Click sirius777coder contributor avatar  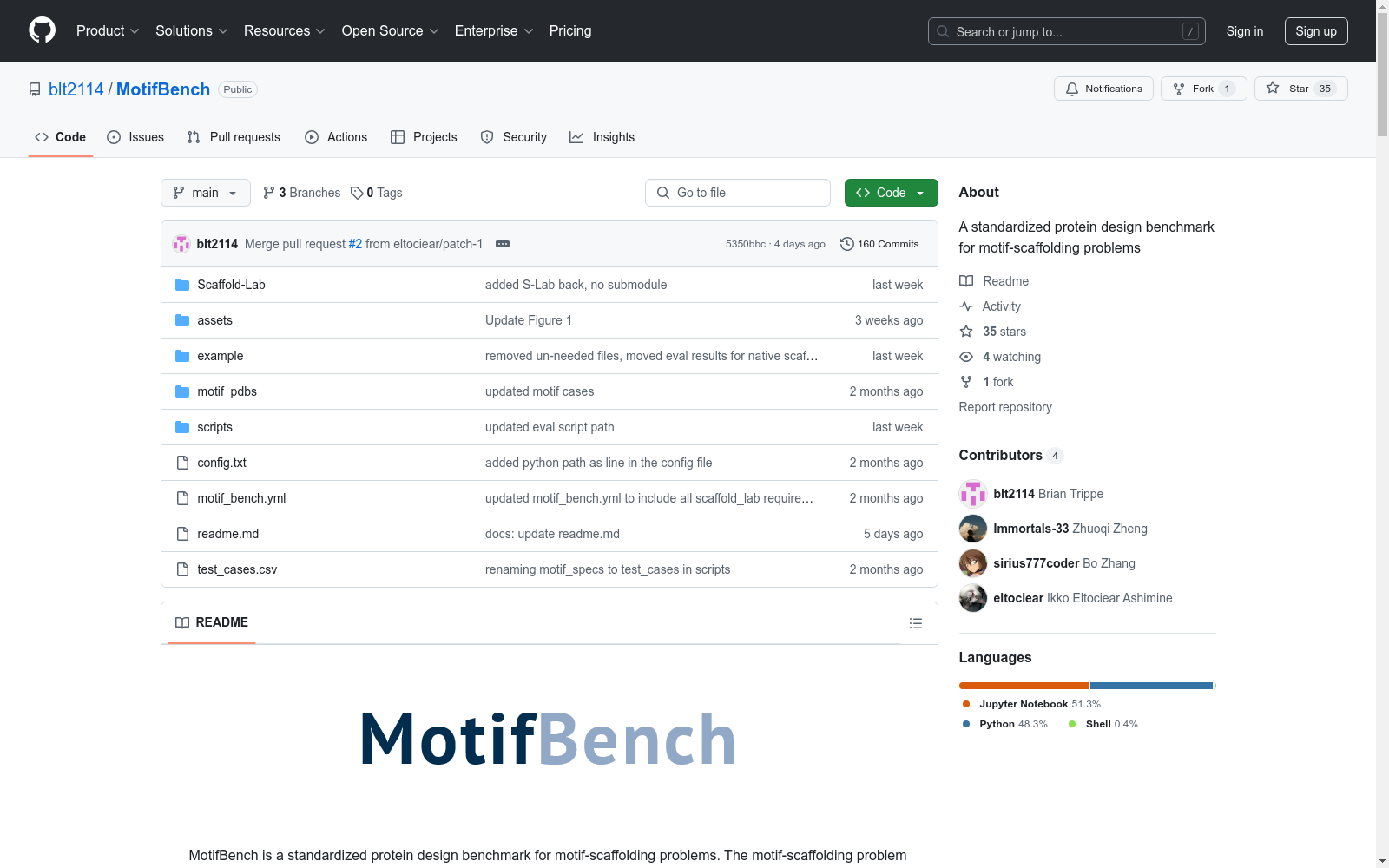click(x=973, y=563)
